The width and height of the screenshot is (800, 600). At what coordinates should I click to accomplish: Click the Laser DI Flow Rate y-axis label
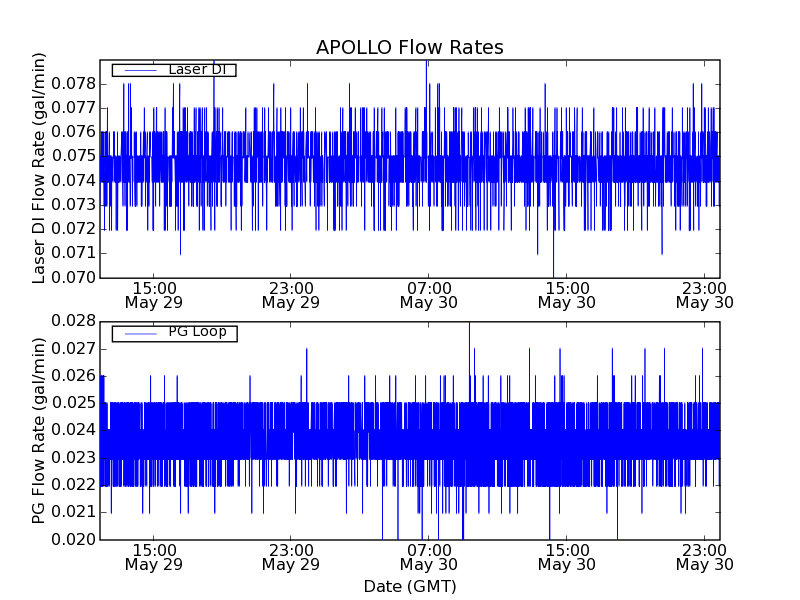point(40,168)
